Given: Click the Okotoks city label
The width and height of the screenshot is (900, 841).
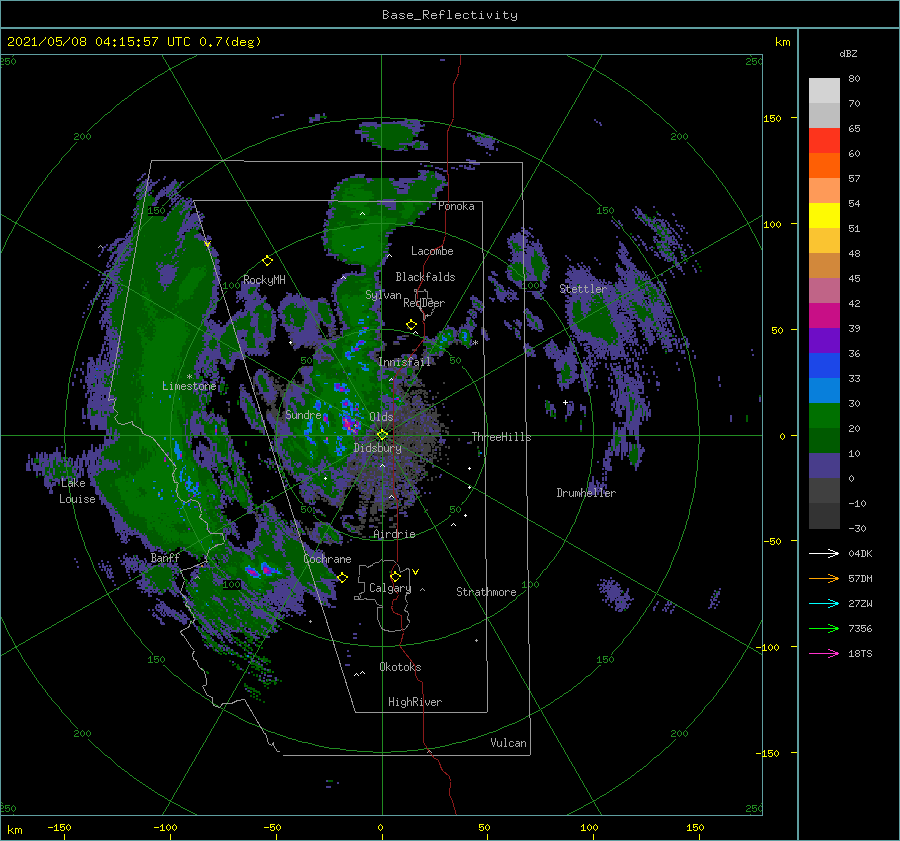Looking at the screenshot, I should click(400, 667).
